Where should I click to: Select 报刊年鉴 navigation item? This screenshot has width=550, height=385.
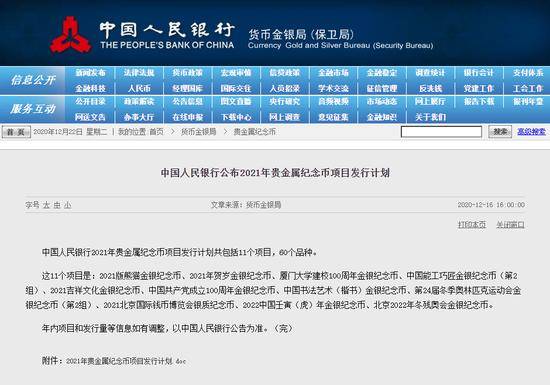tap(528, 102)
